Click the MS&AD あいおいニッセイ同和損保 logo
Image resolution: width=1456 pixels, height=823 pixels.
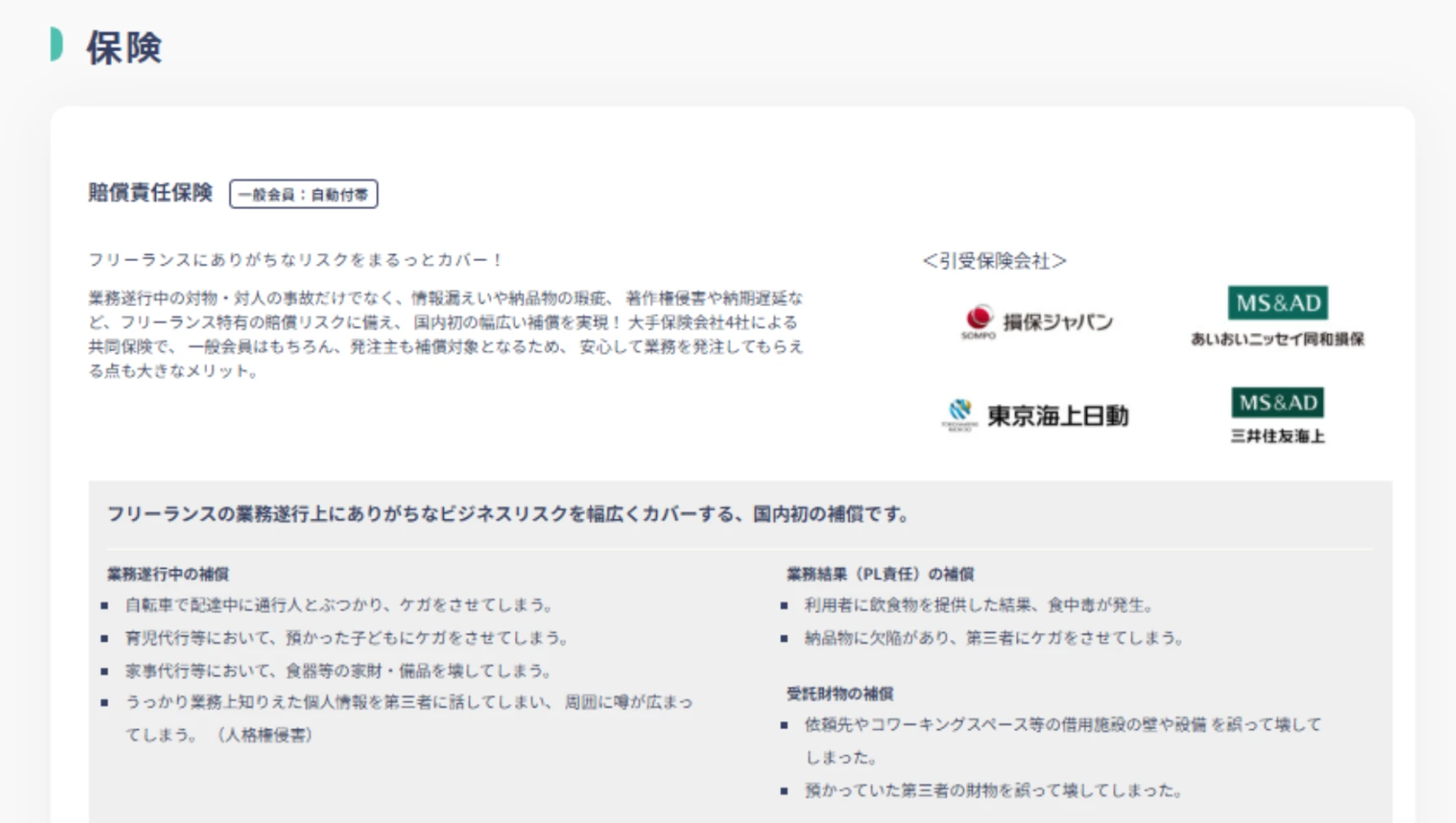1277,317
